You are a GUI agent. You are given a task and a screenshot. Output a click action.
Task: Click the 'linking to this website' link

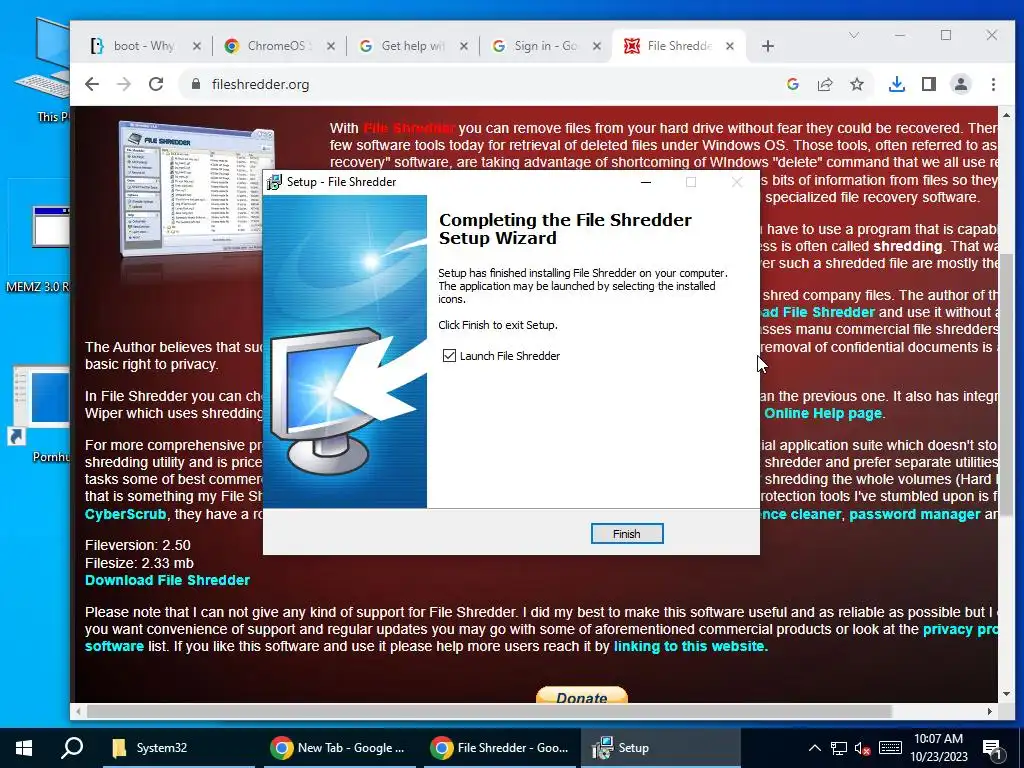tap(690, 646)
